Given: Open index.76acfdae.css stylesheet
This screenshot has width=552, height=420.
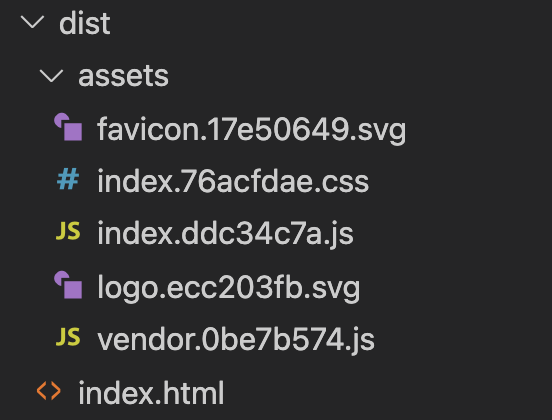Looking at the screenshot, I should pyautogui.click(x=233, y=182).
